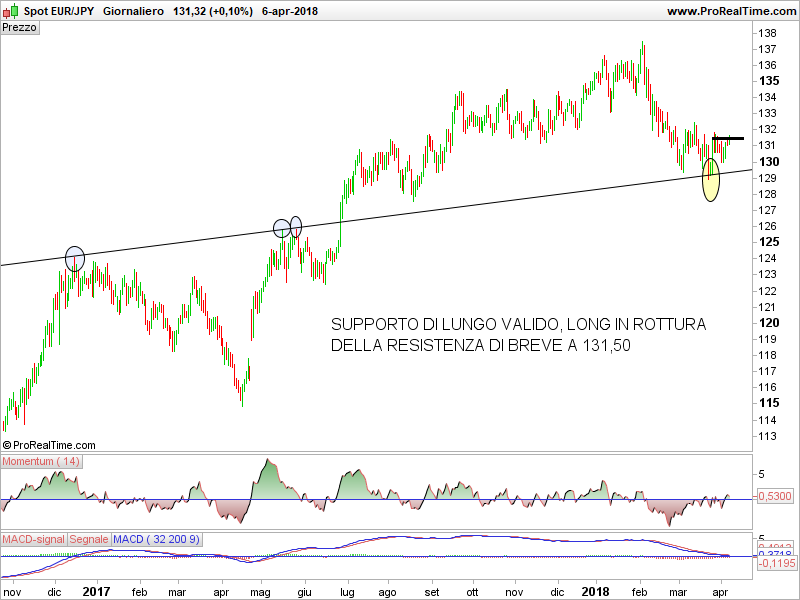Viewport: 800px width, 600px height.
Task: Click the 120 price axis label
Action: (x=769, y=322)
